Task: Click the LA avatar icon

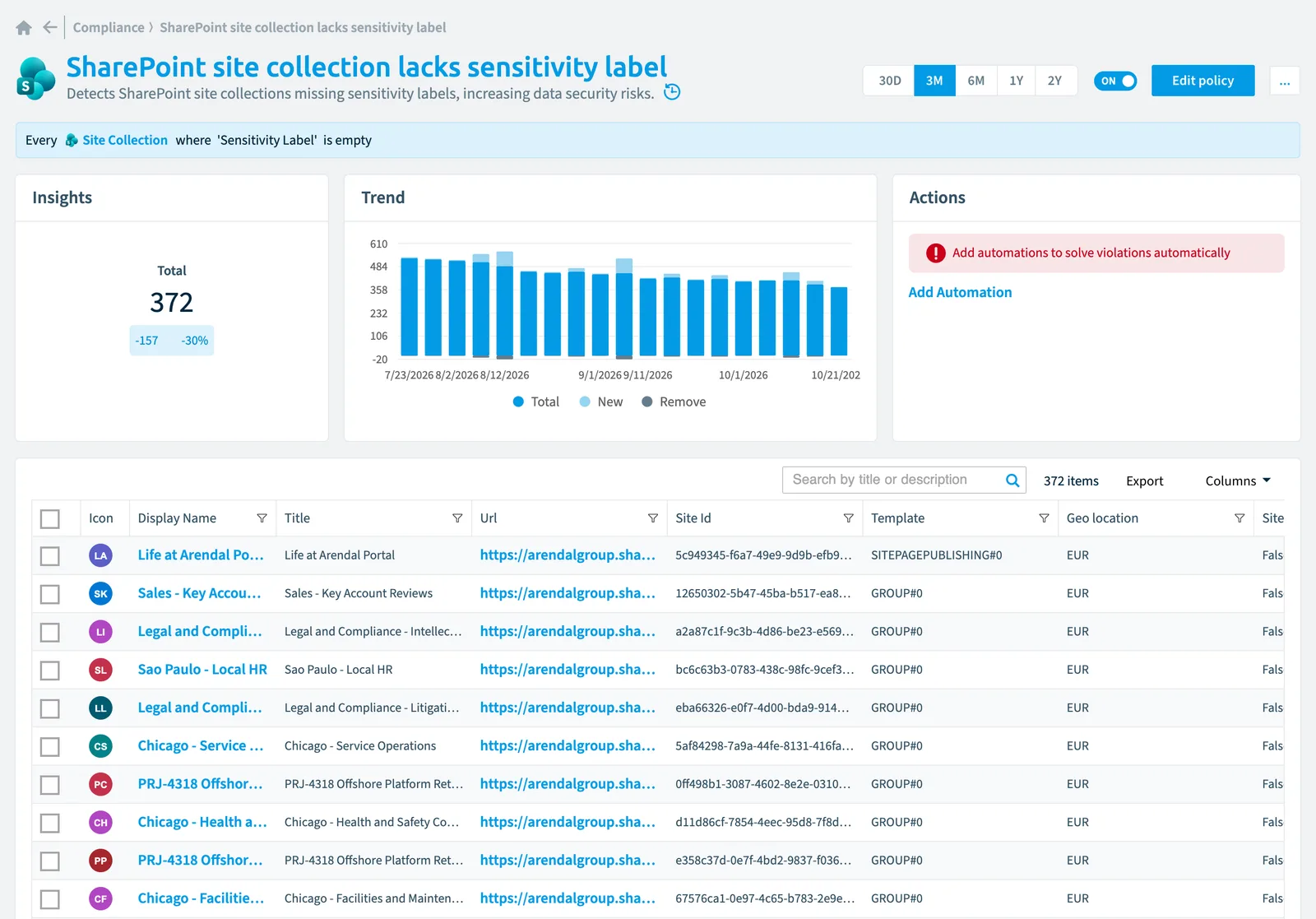Action: pos(100,555)
